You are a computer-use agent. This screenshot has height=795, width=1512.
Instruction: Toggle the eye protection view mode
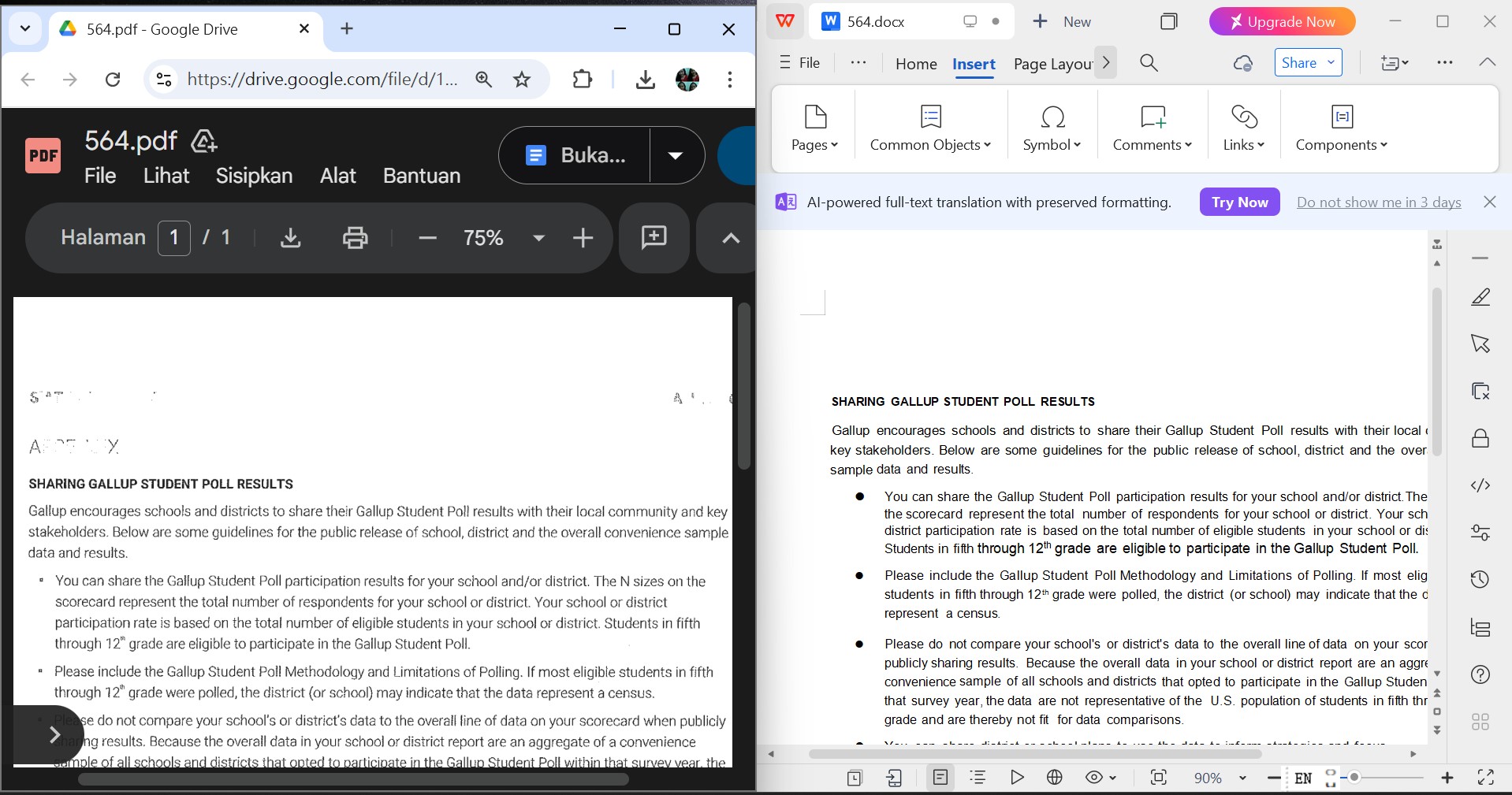pyautogui.click(x=1094, y=778)
